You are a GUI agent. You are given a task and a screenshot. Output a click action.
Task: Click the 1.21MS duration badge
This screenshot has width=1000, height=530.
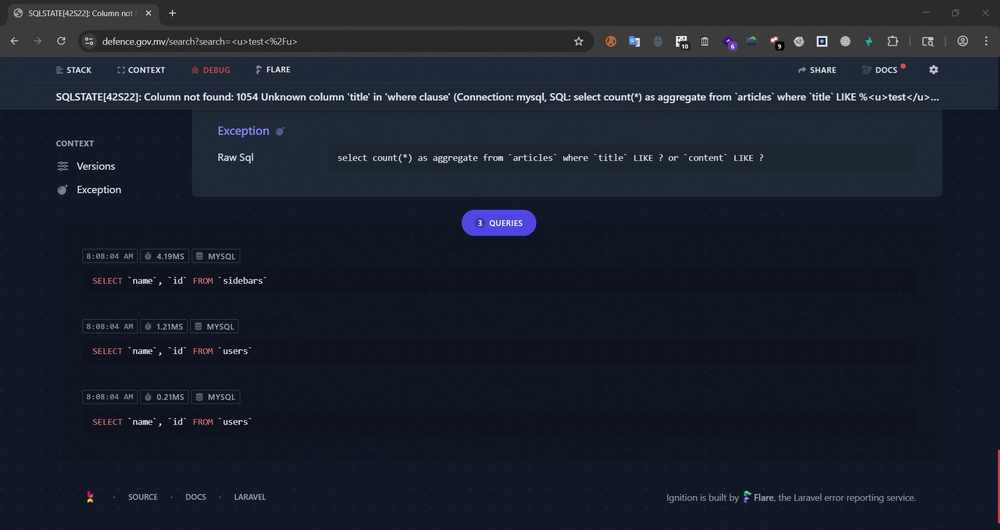[x=163, y=327]
